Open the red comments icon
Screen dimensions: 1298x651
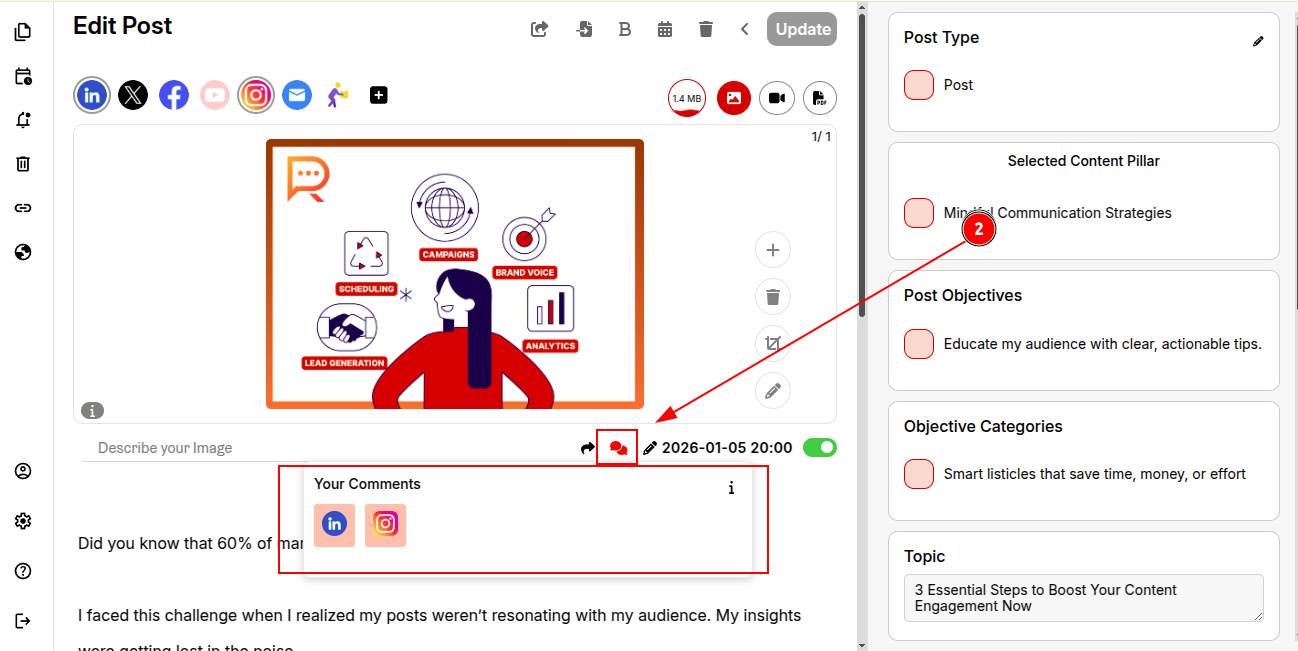pyautogui.click(x=617, y=448)
